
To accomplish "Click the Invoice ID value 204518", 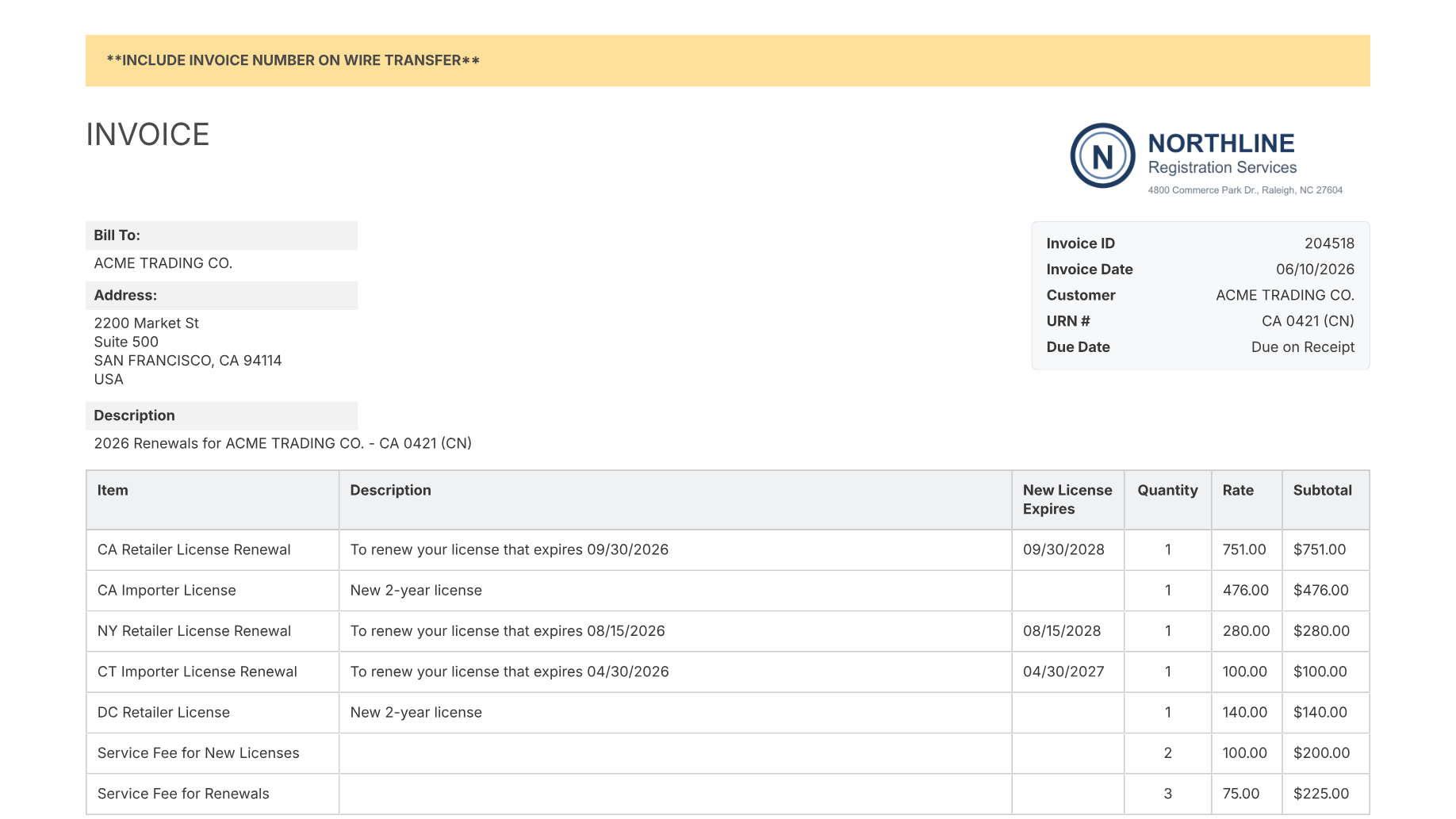I will 1329,243.
